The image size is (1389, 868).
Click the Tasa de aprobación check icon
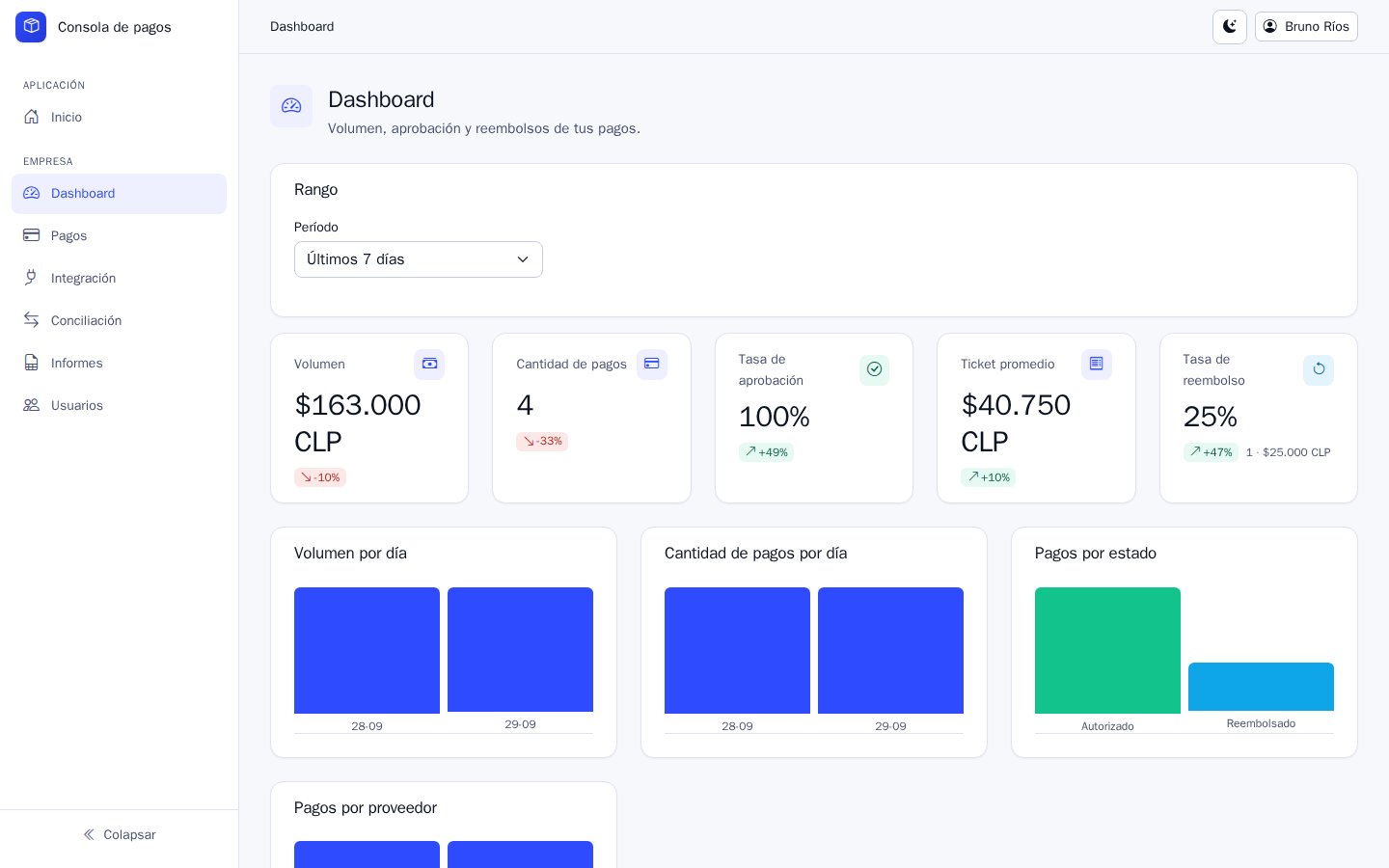[874, 370]
